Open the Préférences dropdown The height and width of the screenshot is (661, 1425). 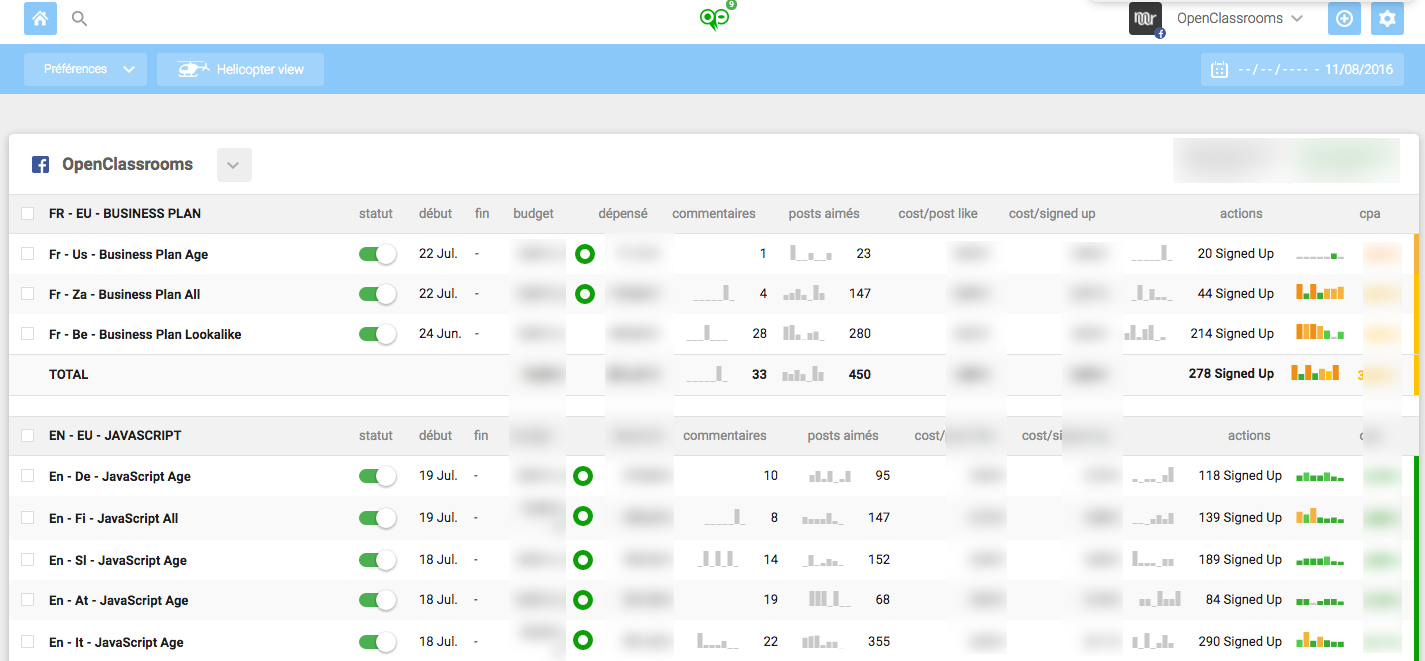(x=86, y=69)
